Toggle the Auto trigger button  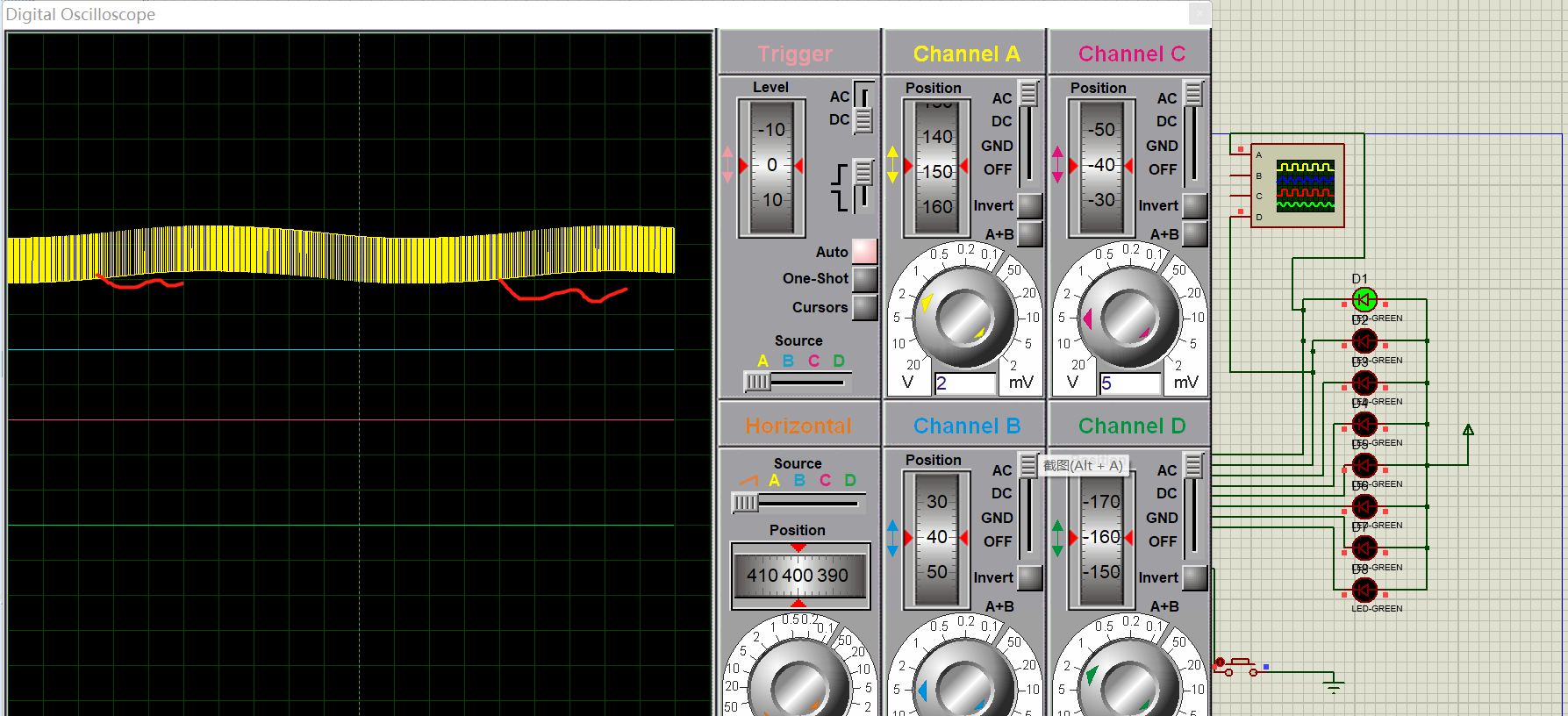click(864, 251)
